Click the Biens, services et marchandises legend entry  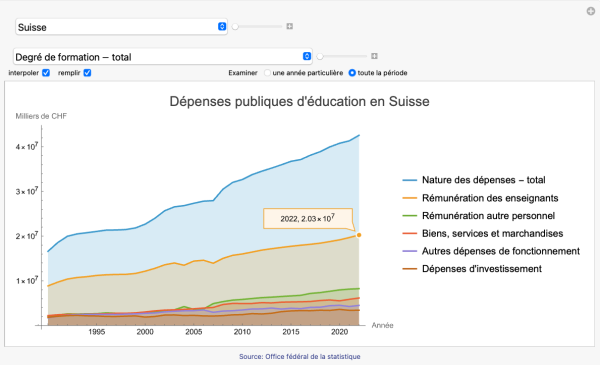pos(483,233)
